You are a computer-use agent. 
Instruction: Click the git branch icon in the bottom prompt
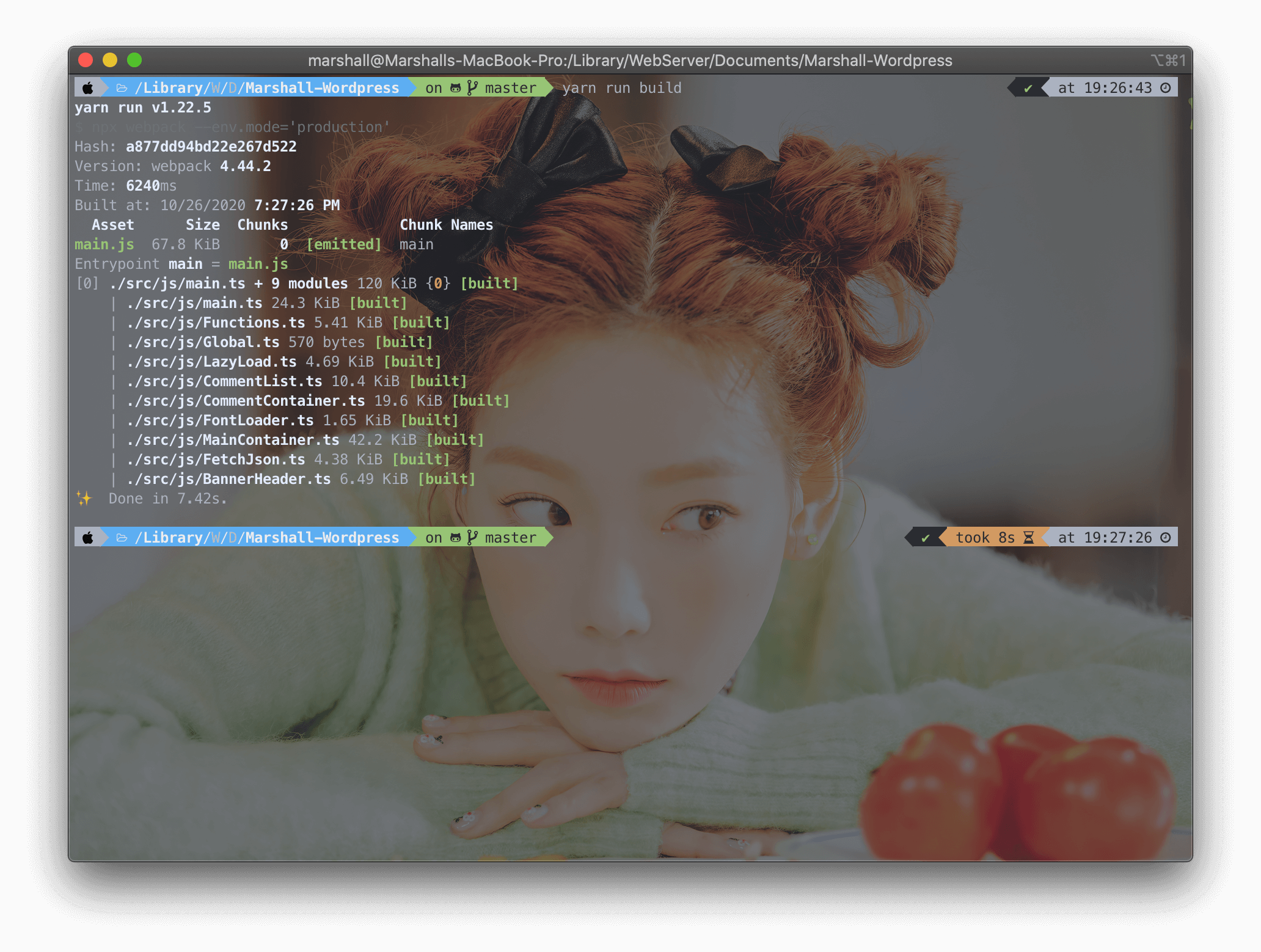tap(472, 538)
